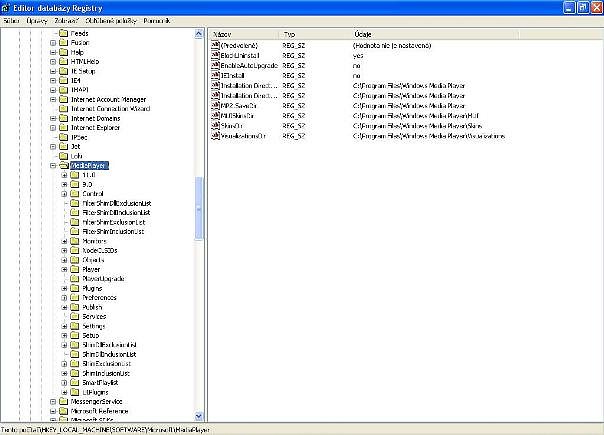The width and height of the screenshot is (604, 435).
Task: Select the Publish subkey
Action: pos(92,307)
